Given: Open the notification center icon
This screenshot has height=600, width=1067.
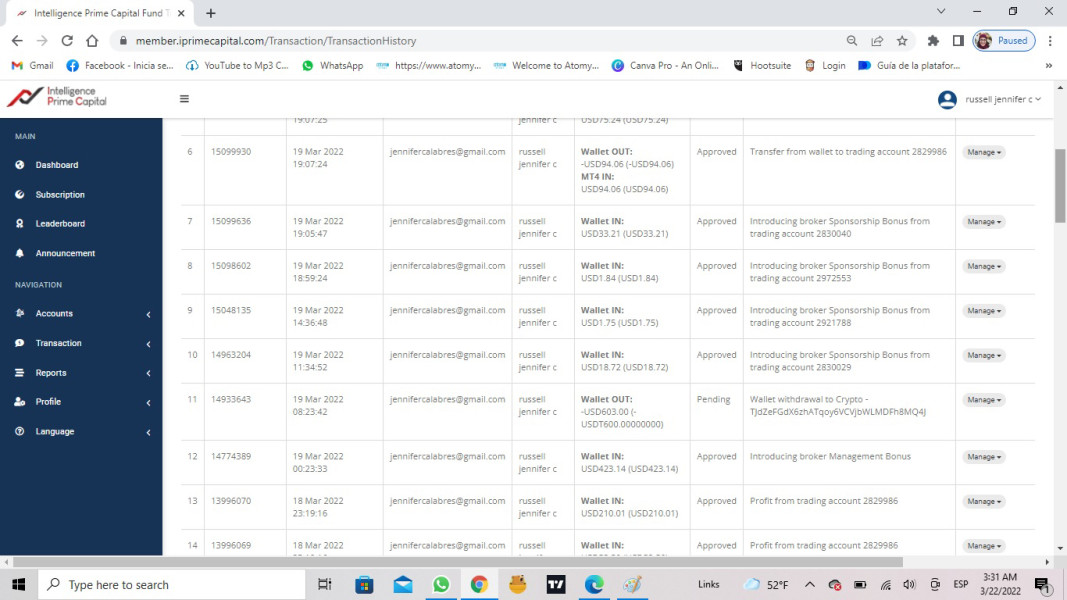Looking at the screenshot, I should point(1043,584).
